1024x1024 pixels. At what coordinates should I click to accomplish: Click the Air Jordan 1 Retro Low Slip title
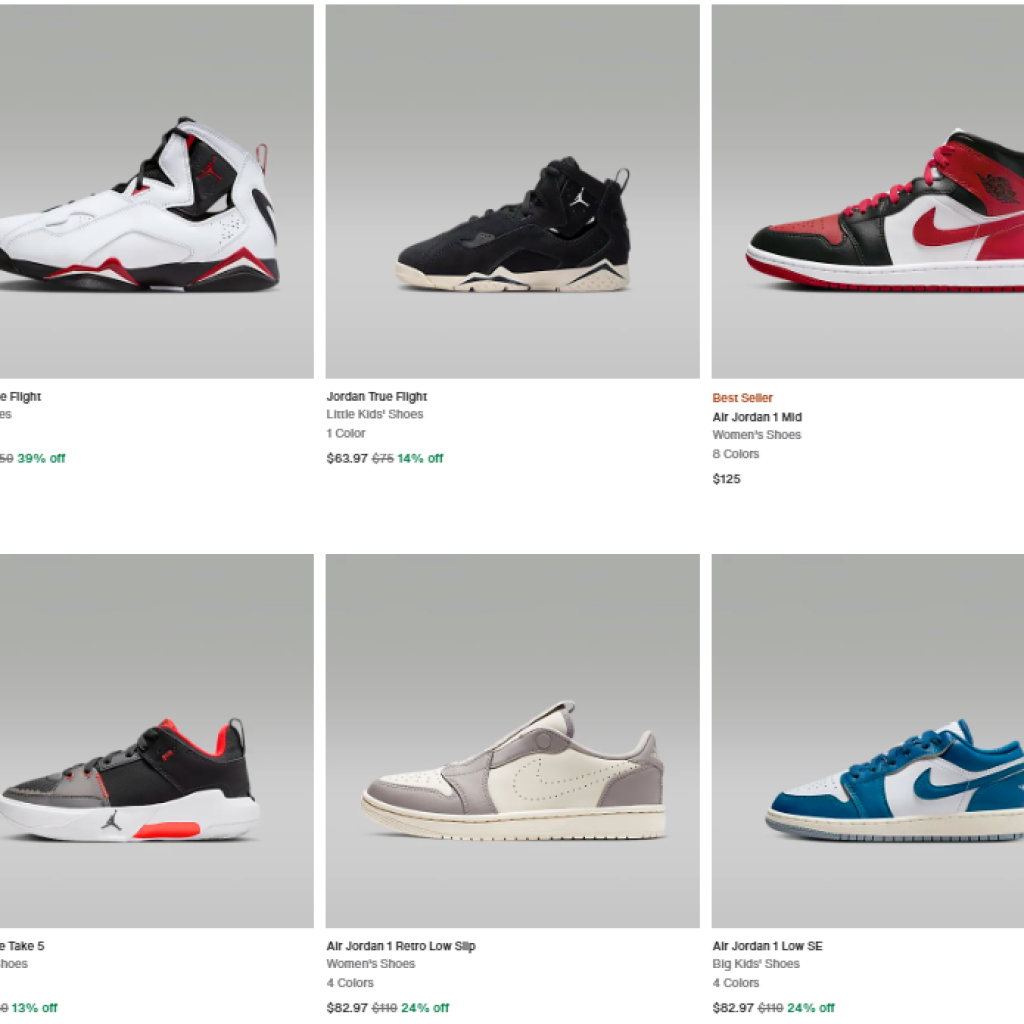point(401,946)
